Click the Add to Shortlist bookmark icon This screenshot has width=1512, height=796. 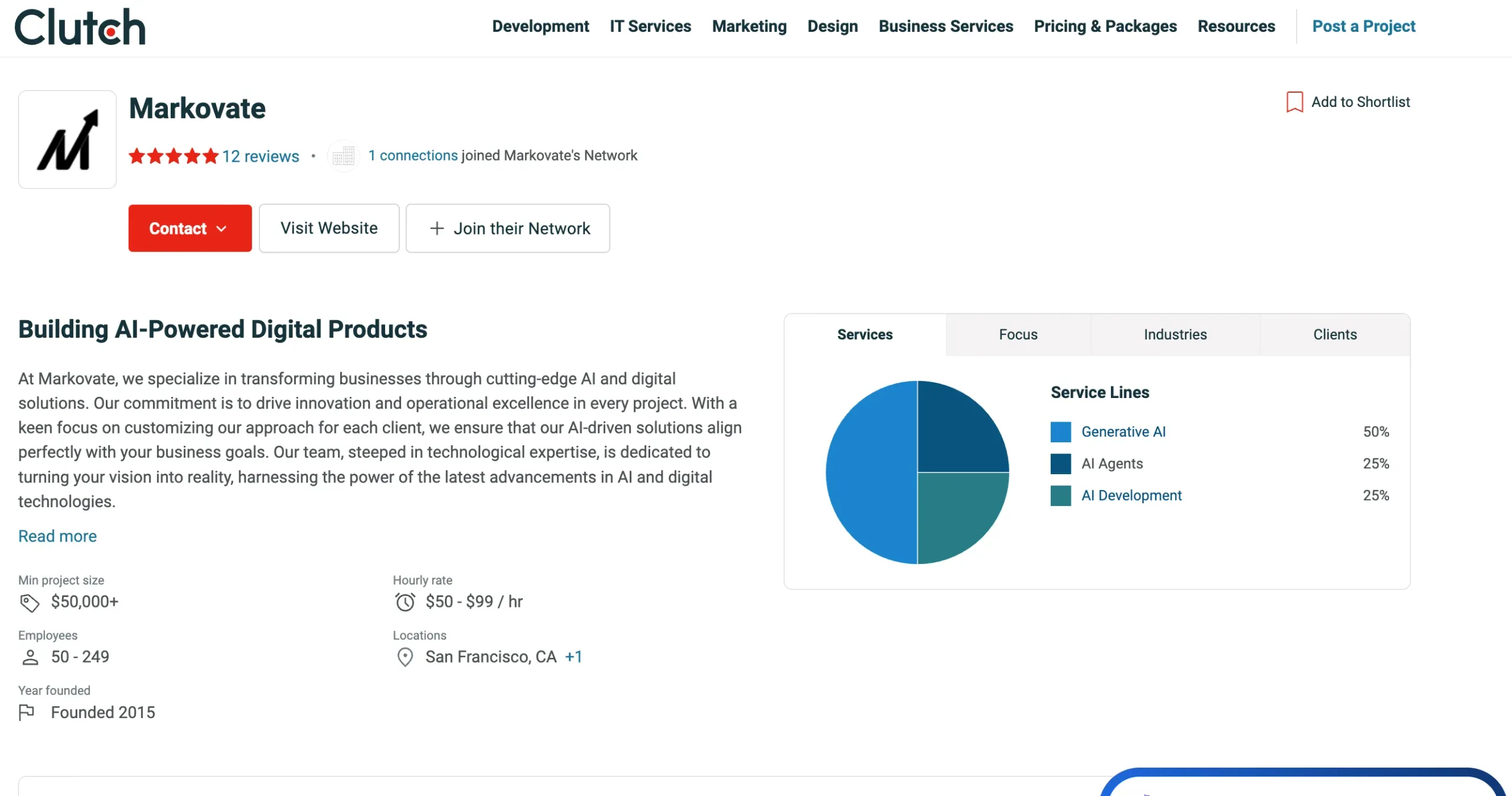tap(1294, 102)
